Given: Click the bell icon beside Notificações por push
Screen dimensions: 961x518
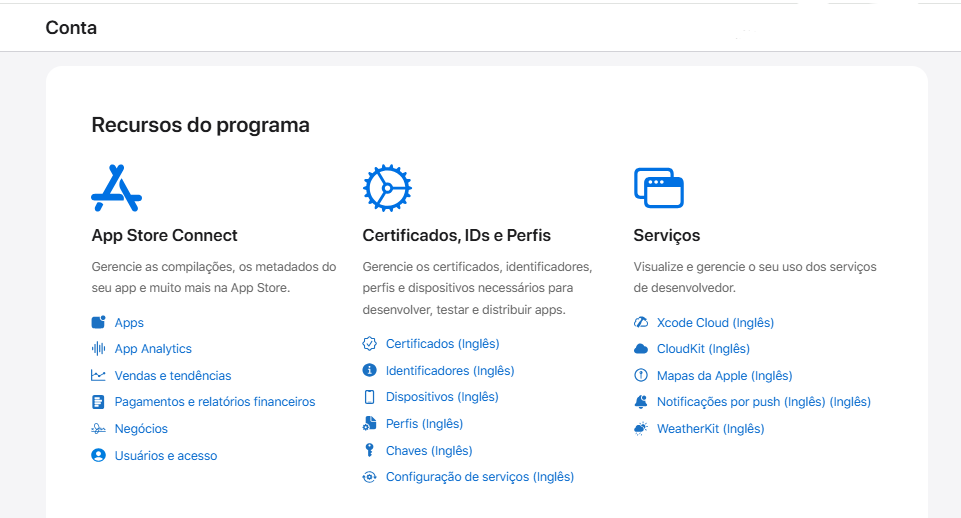Looking at the screenshot, I should pos(641,402).
